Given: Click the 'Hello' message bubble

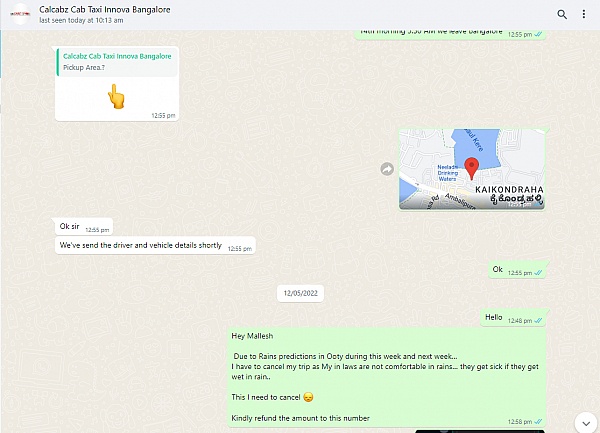Looking at the screenshot, I should click(513, 317).
